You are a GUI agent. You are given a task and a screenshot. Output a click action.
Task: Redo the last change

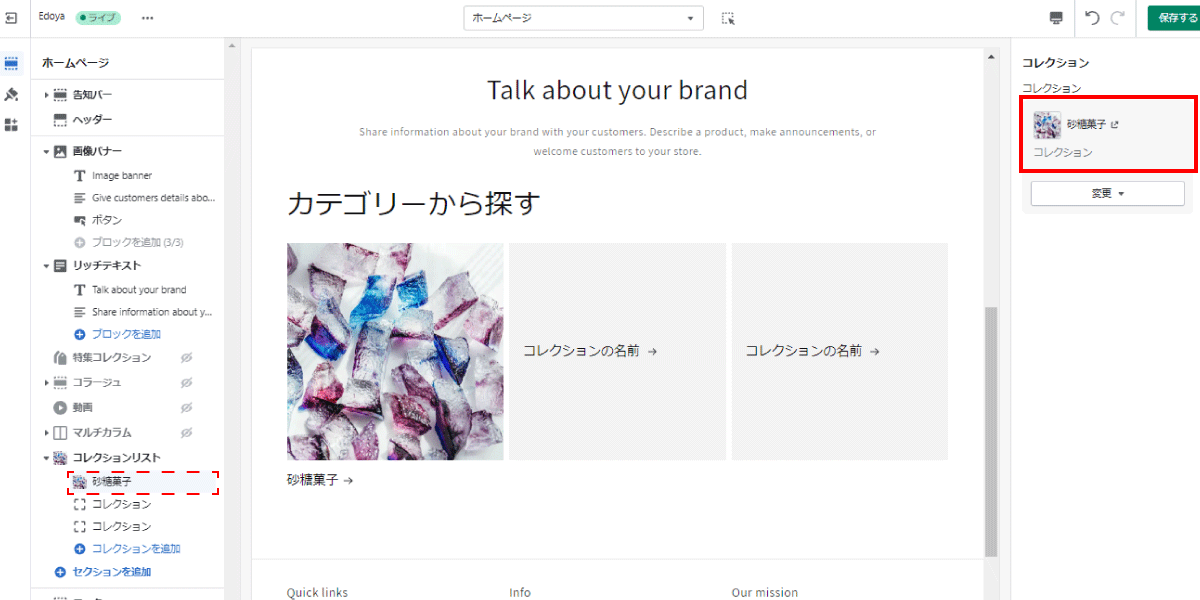click(x=1118, y=18)
